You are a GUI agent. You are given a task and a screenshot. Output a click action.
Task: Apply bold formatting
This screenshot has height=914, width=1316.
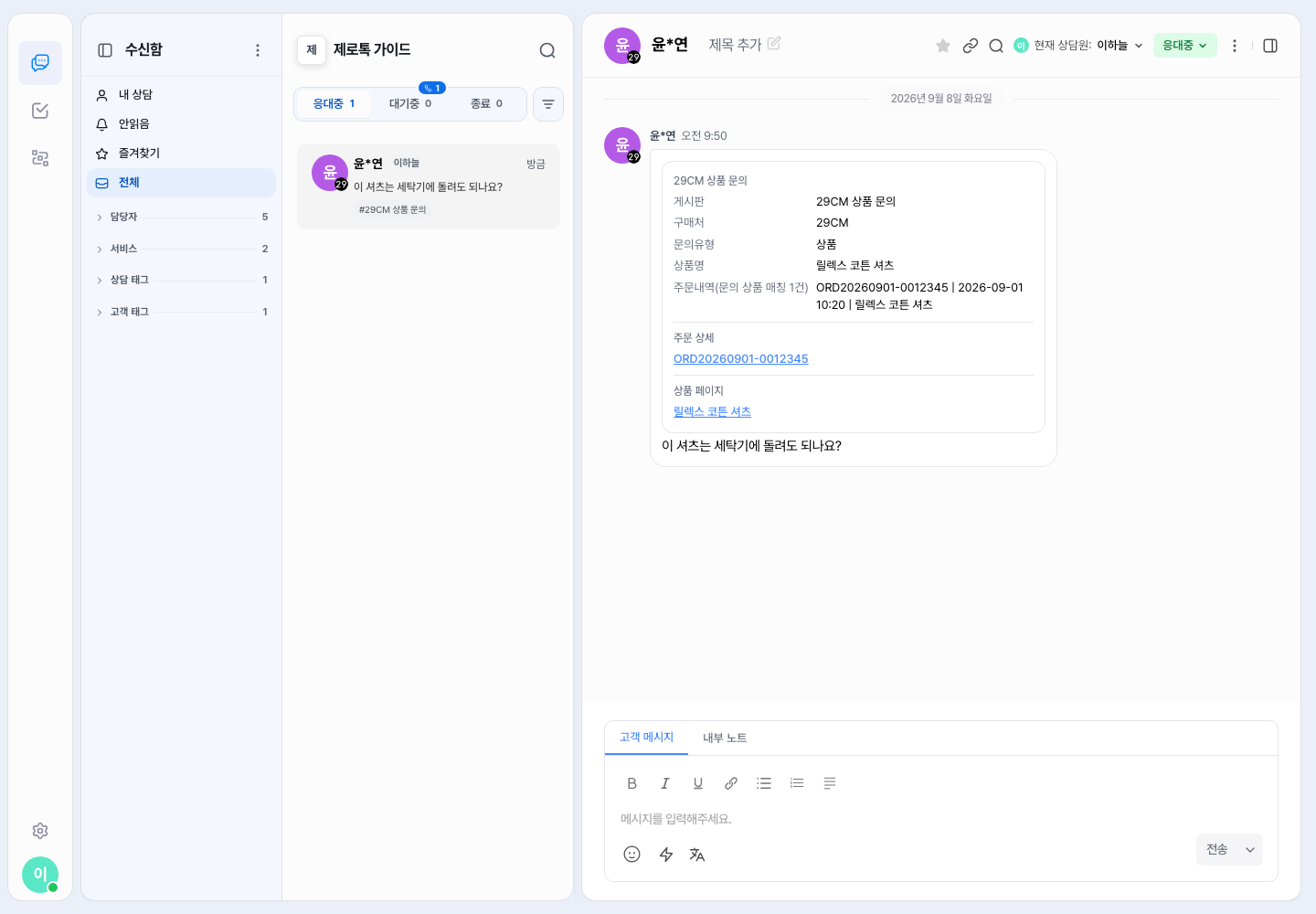[631, 783]
